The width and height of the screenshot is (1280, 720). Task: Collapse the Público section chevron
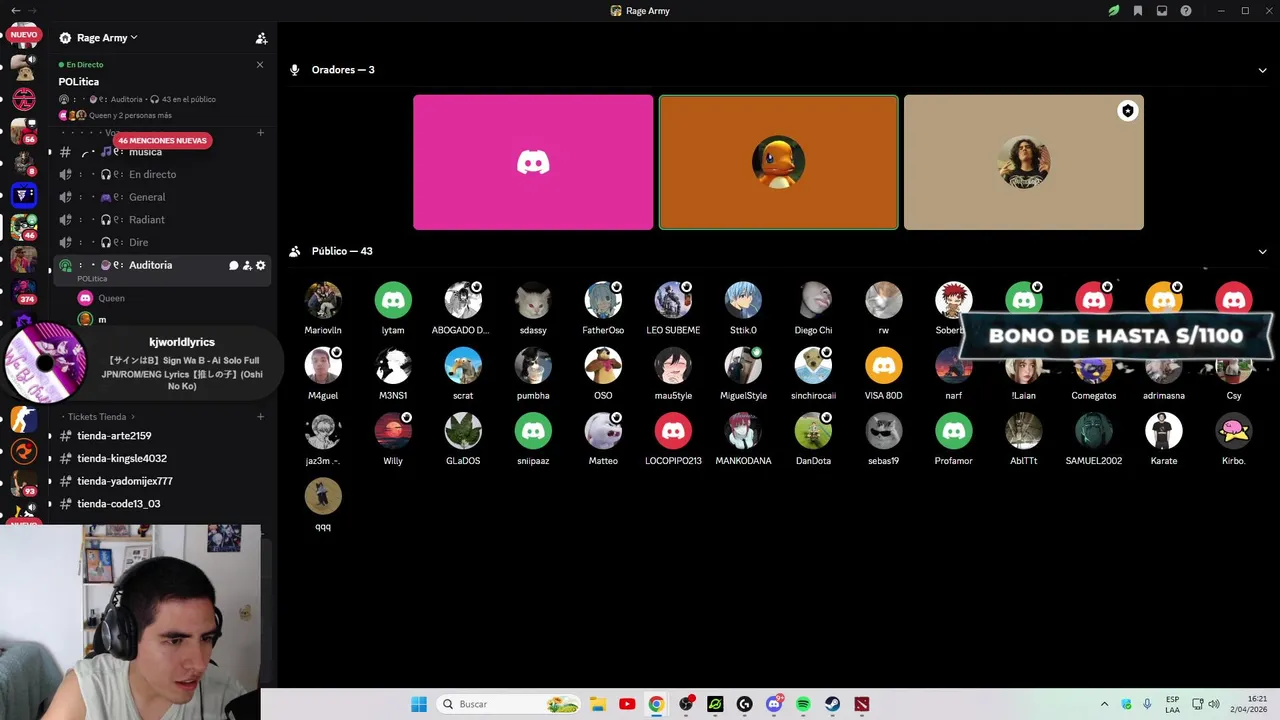click(1262, 252)
